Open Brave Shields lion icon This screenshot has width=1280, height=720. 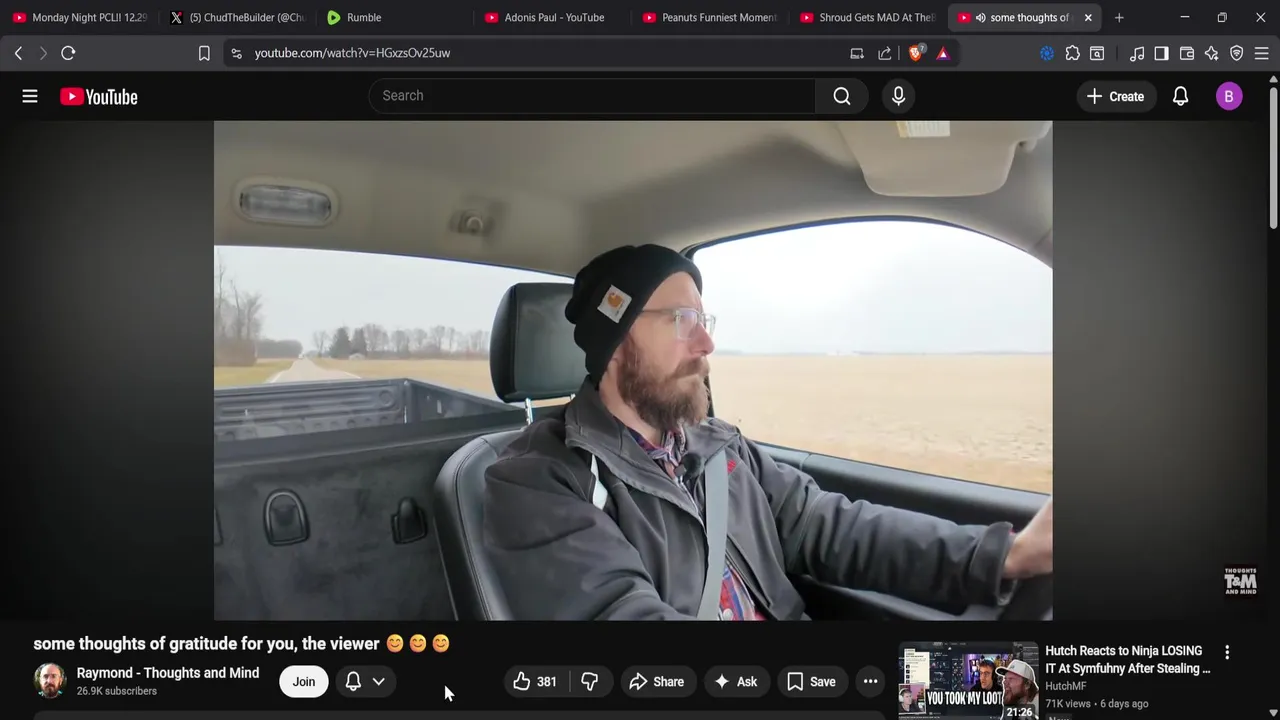(x=915, y=53)
